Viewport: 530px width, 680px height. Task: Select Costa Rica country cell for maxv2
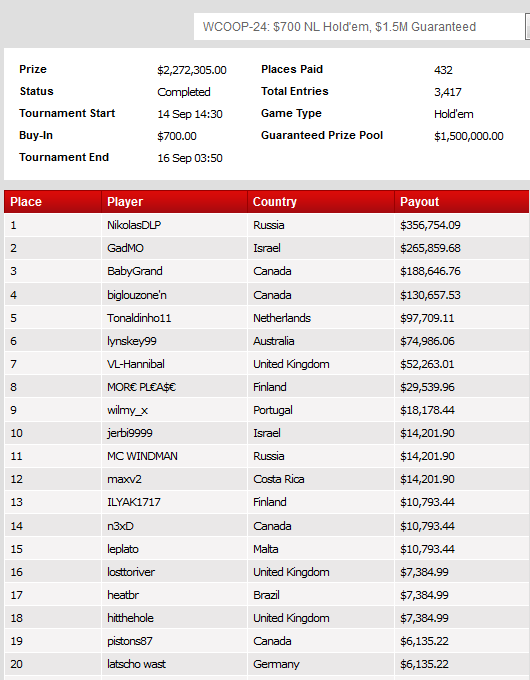tap(279, 479)
